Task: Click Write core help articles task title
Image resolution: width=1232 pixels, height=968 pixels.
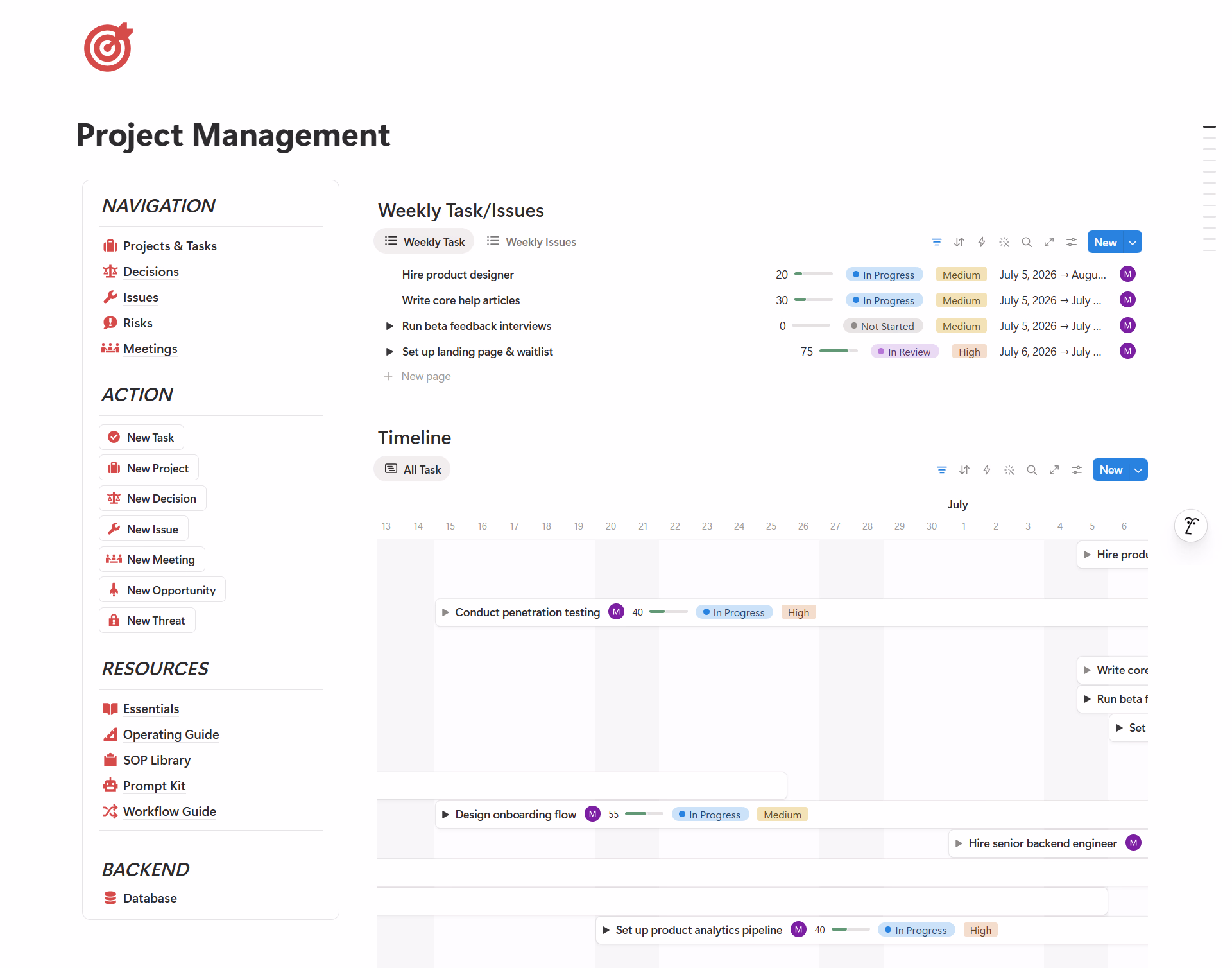Action: coord(461,300)
